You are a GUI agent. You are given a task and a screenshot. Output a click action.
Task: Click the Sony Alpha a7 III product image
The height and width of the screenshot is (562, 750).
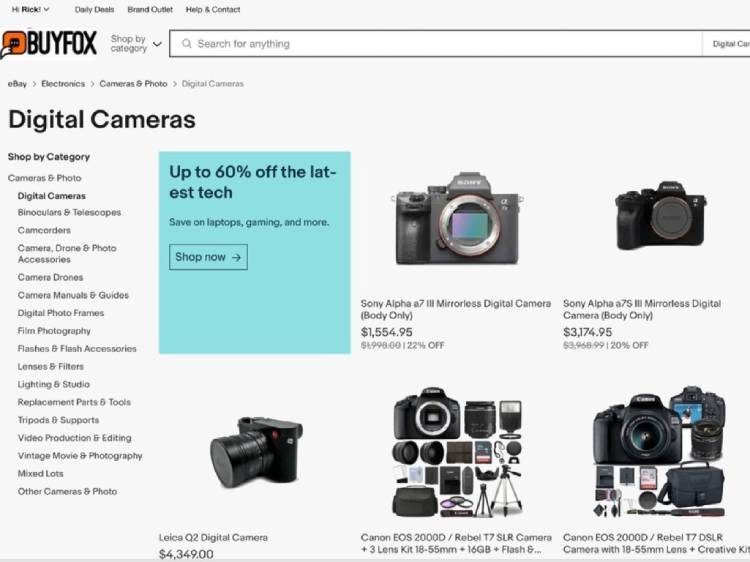457,218
